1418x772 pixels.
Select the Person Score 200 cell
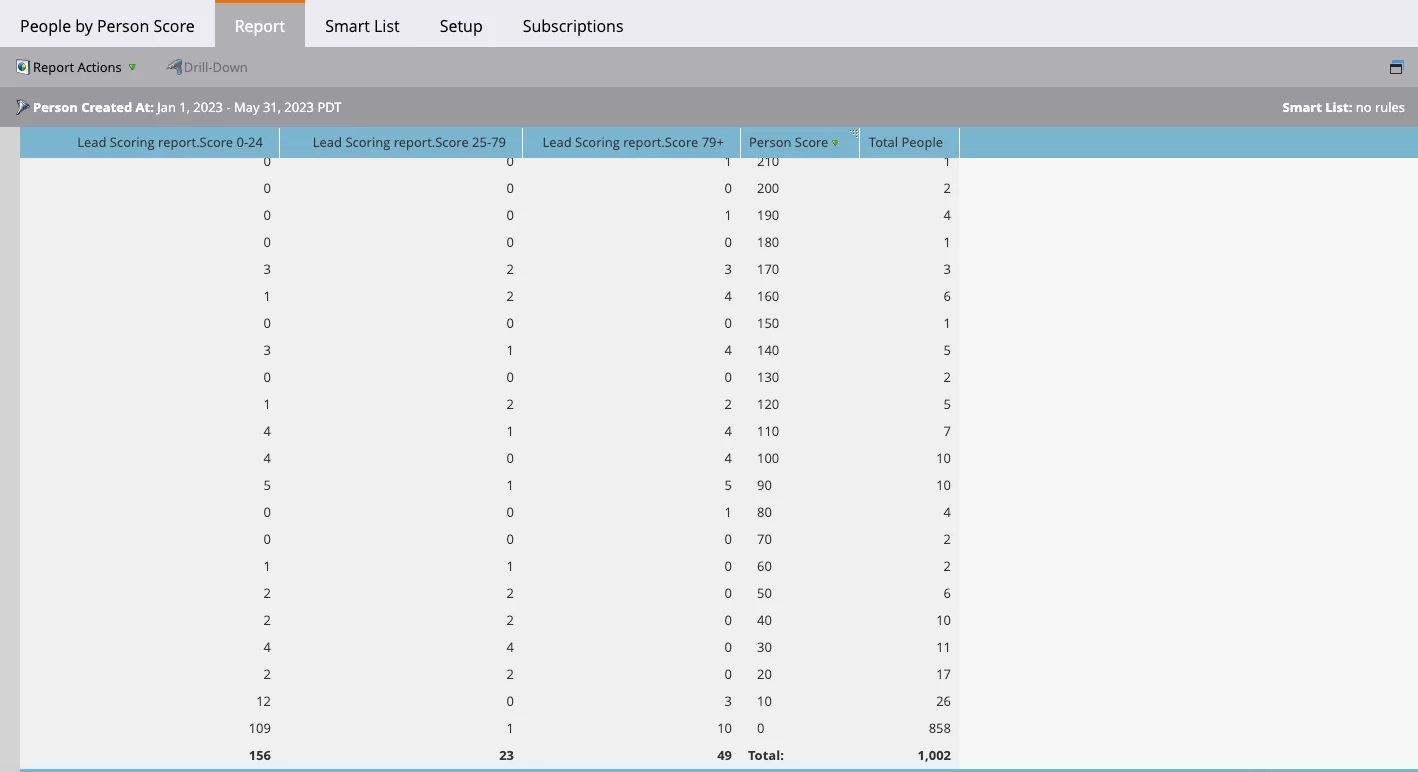point(800,188)
